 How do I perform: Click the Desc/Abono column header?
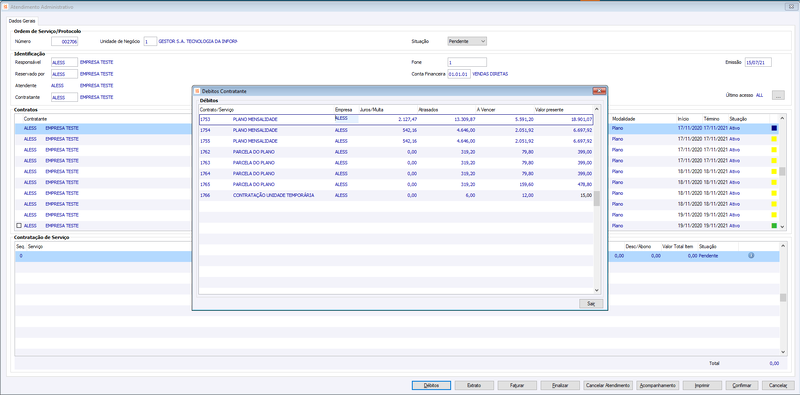(x=638, y=246)
